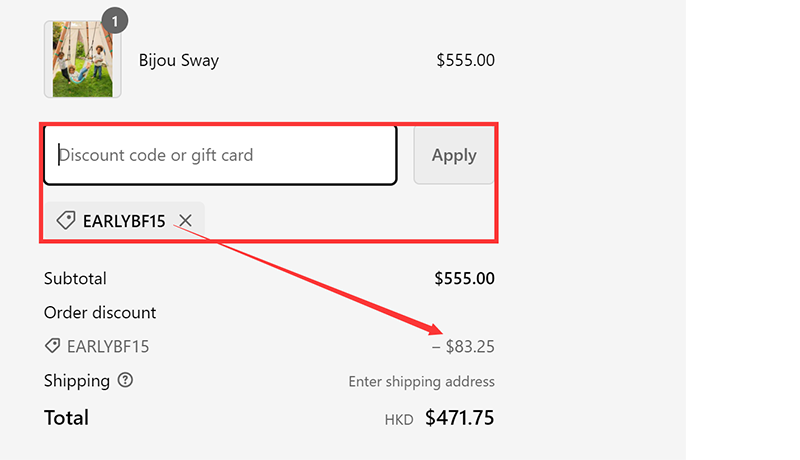The width and height of the screenshot is (800, 460).
Task: Click the EARLYBF15 label in the applied chip
Action: pyautogui.click(x=124, y=221)
